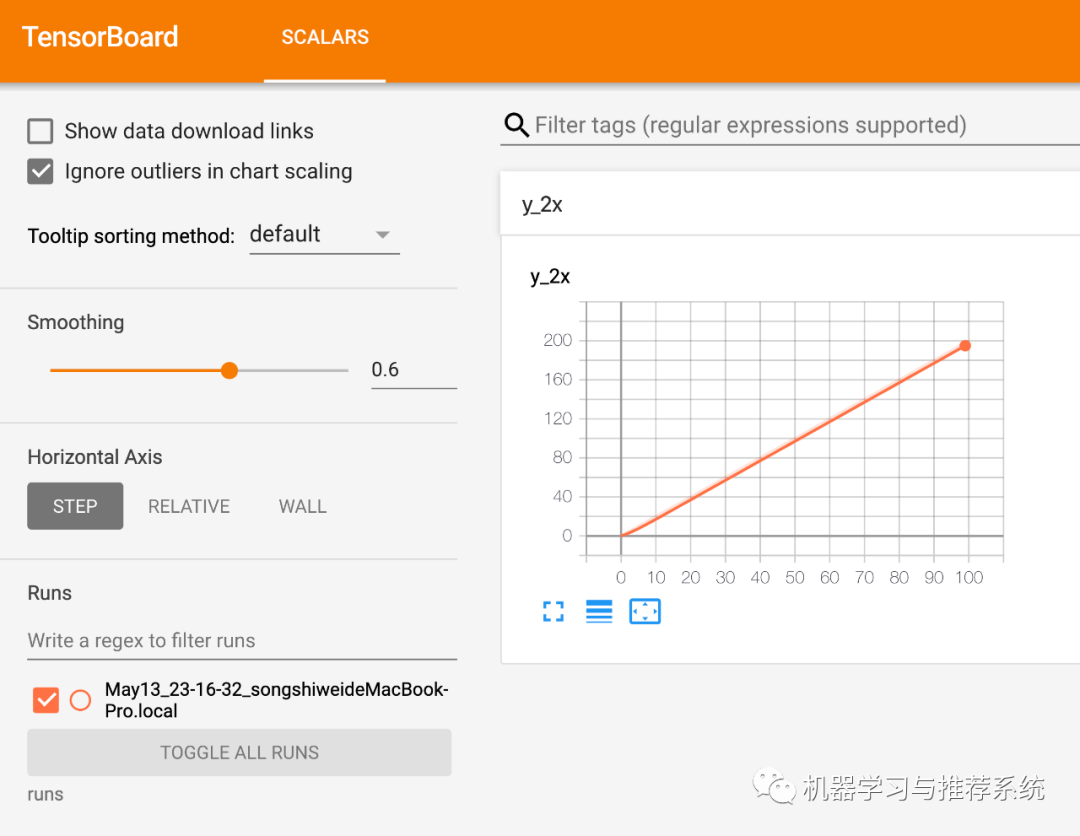Switch to the SCALARS tab
1080x836 pixels.
pos(325,37)
